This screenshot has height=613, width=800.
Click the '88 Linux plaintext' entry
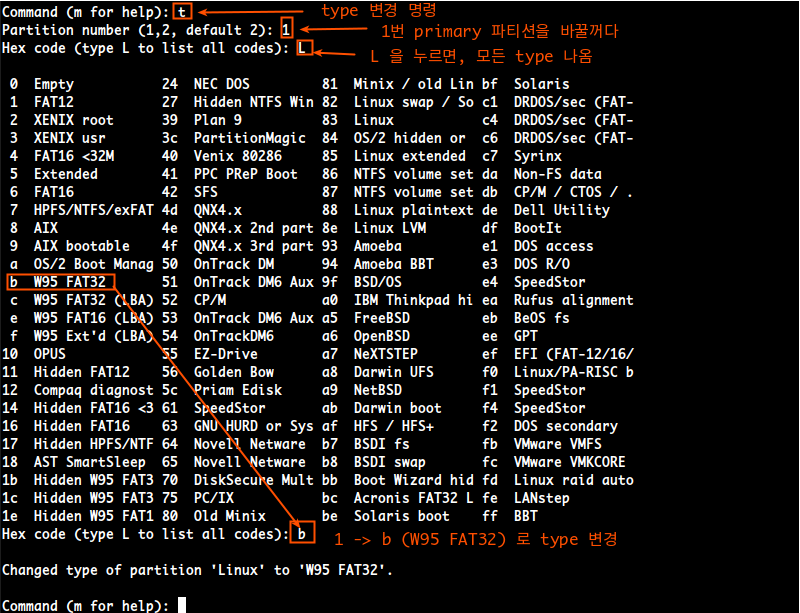click(x=398, y=210)
